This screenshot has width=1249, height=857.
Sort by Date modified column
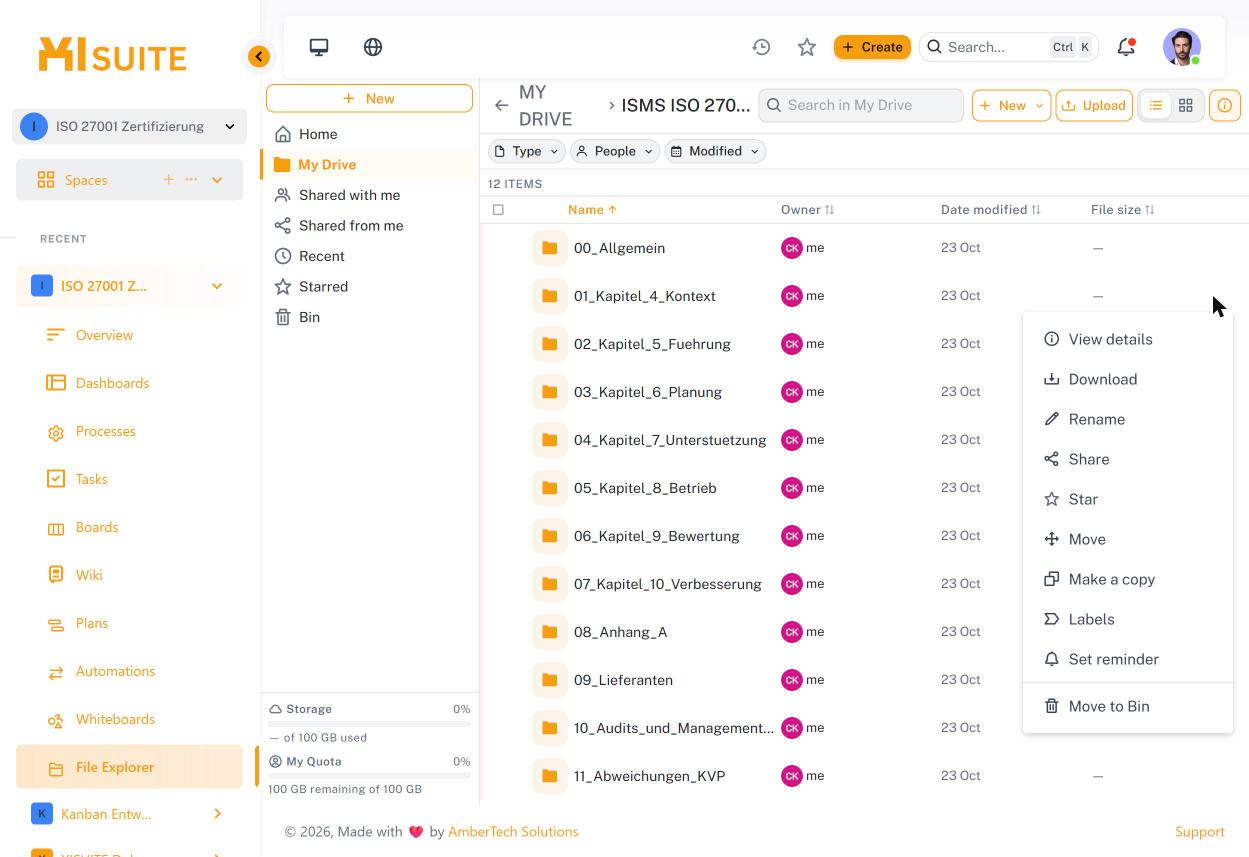click(990, 210)
